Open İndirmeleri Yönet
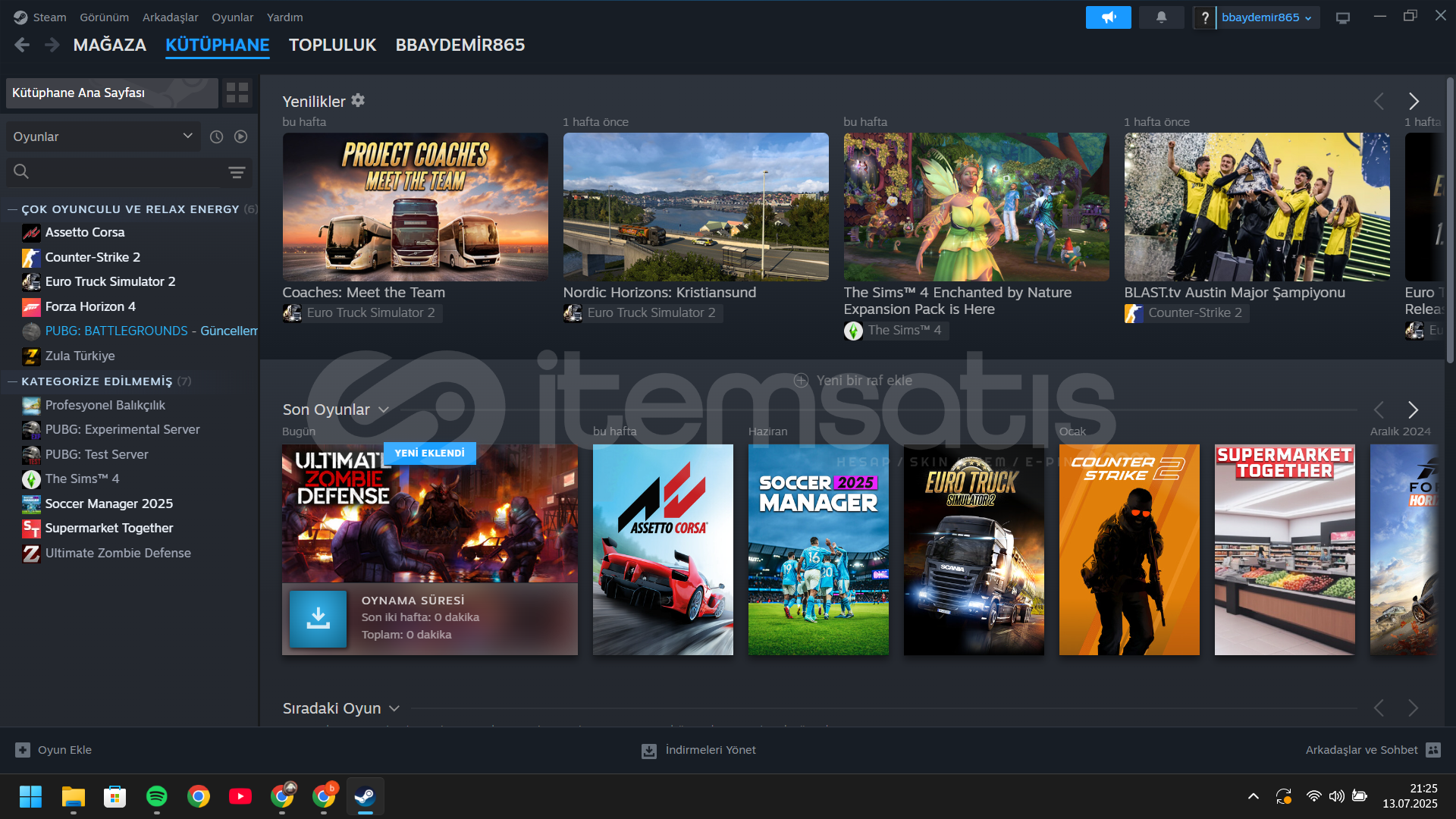The width and height of the screenshot is (1456, 819). [698, 750]
